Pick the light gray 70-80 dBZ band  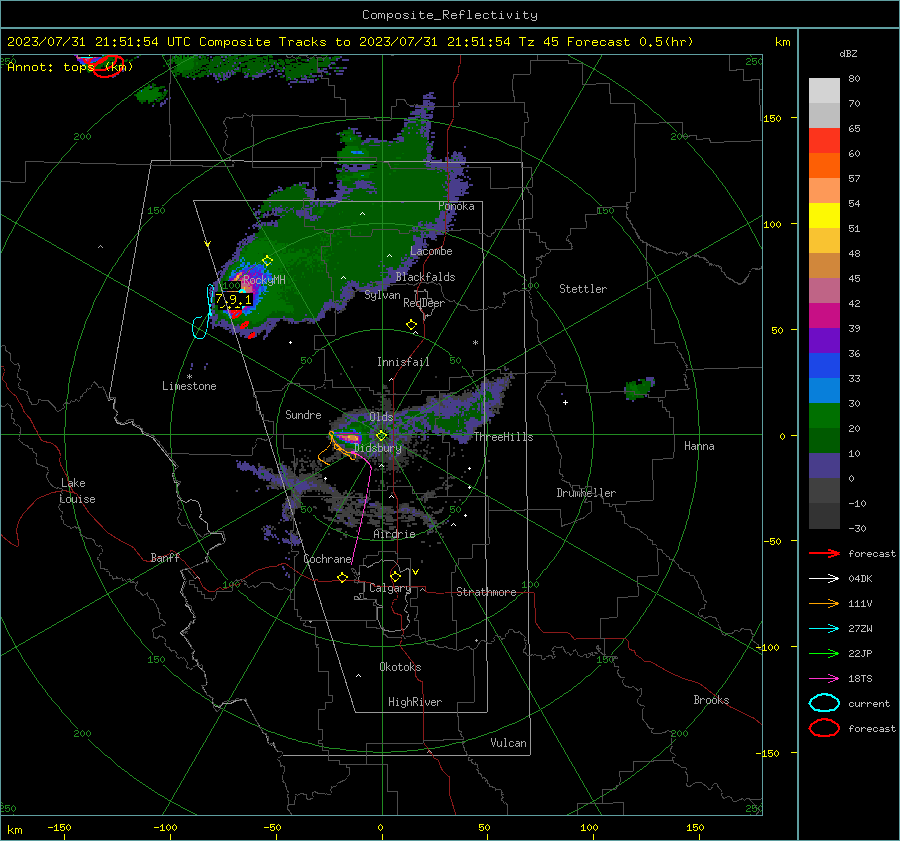[824, 91]
